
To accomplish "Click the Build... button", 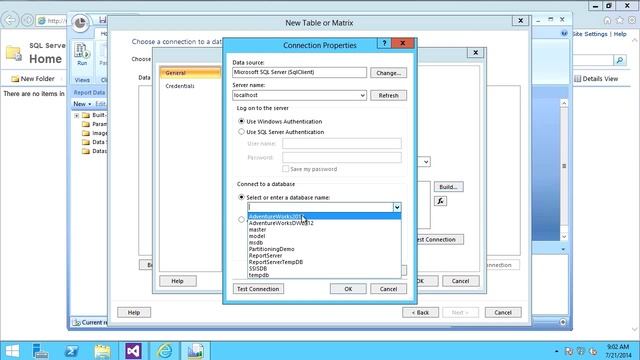I will point(449,187).
